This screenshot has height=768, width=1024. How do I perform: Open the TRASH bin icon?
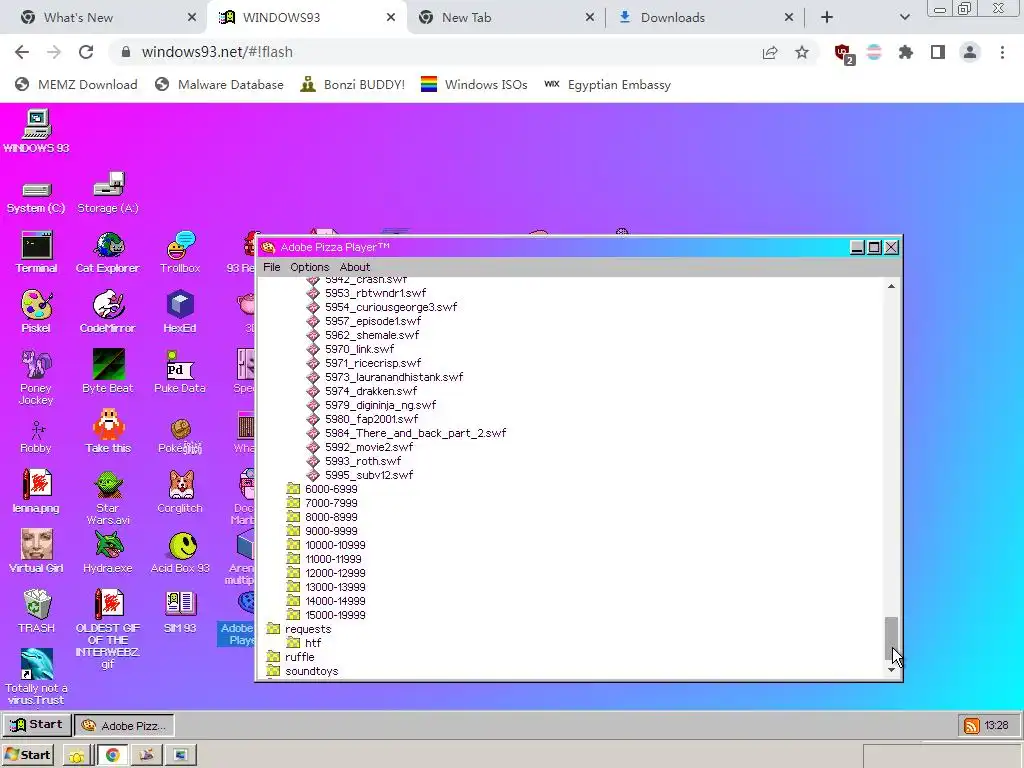(x=36, y=611)
